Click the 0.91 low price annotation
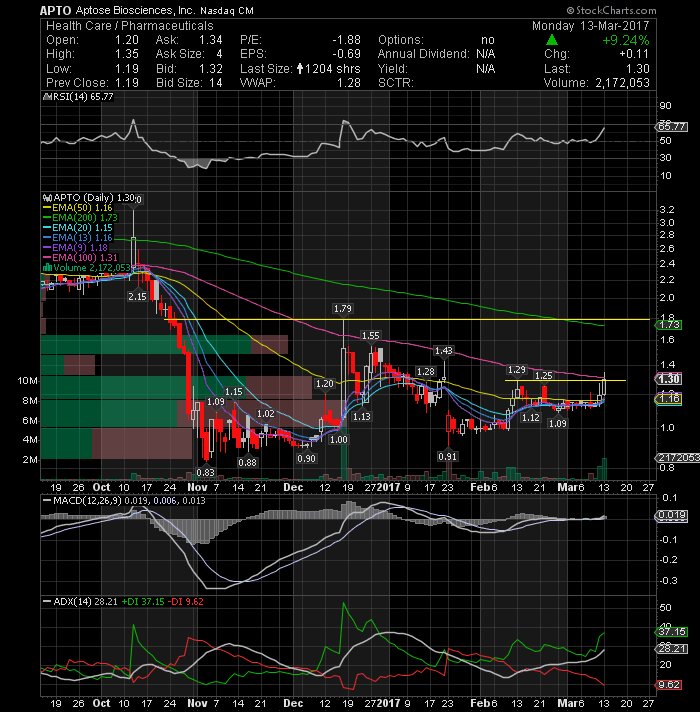This screenshot has width=700, height=712. tap(447, 456)
